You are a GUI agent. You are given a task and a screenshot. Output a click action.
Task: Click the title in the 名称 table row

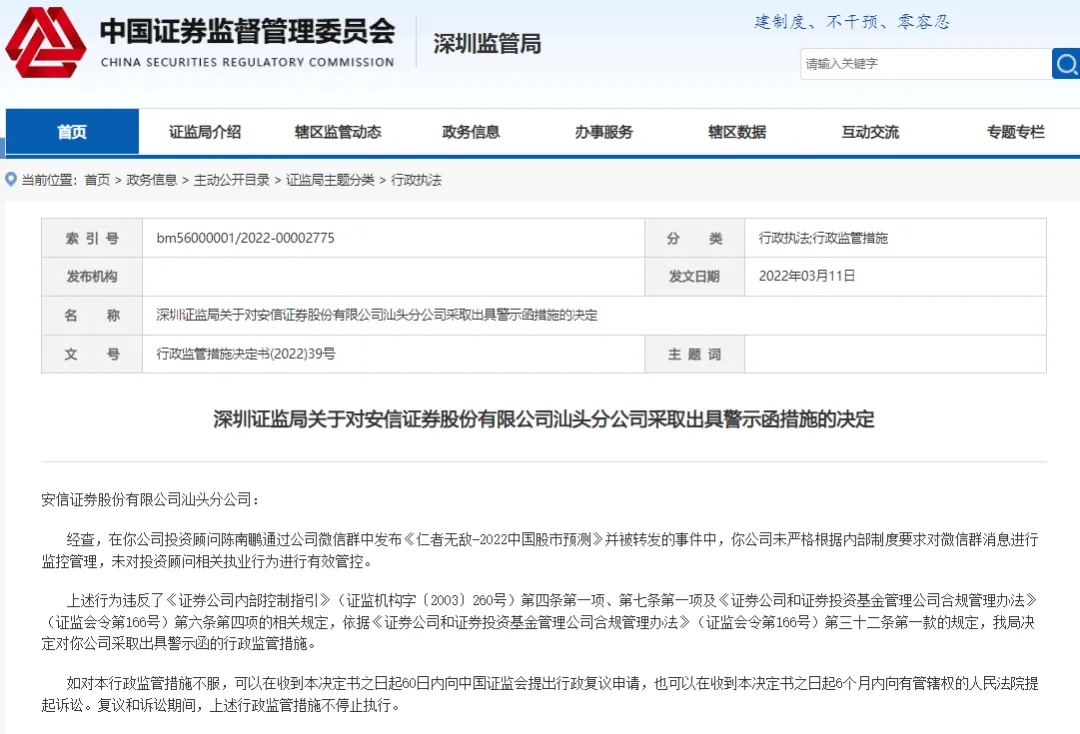click(x=377, y=315)
